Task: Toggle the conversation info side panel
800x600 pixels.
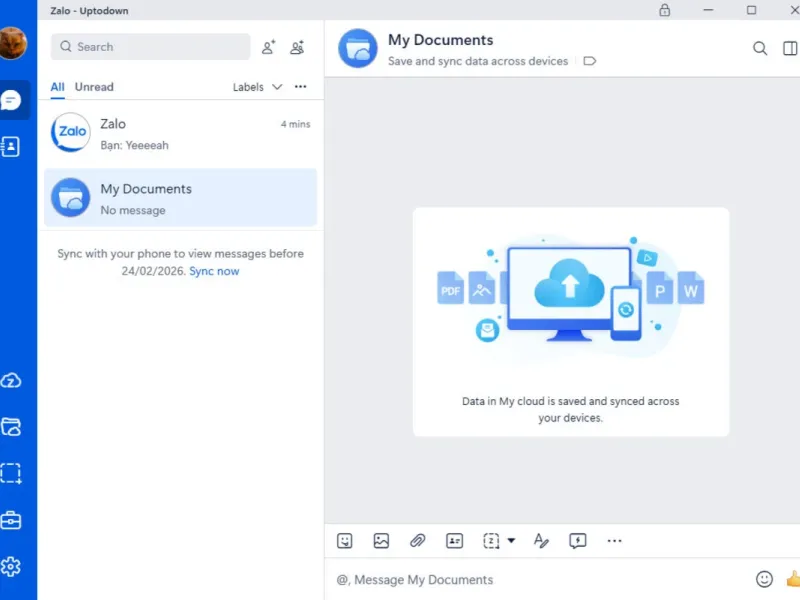Action: point(790,48)
